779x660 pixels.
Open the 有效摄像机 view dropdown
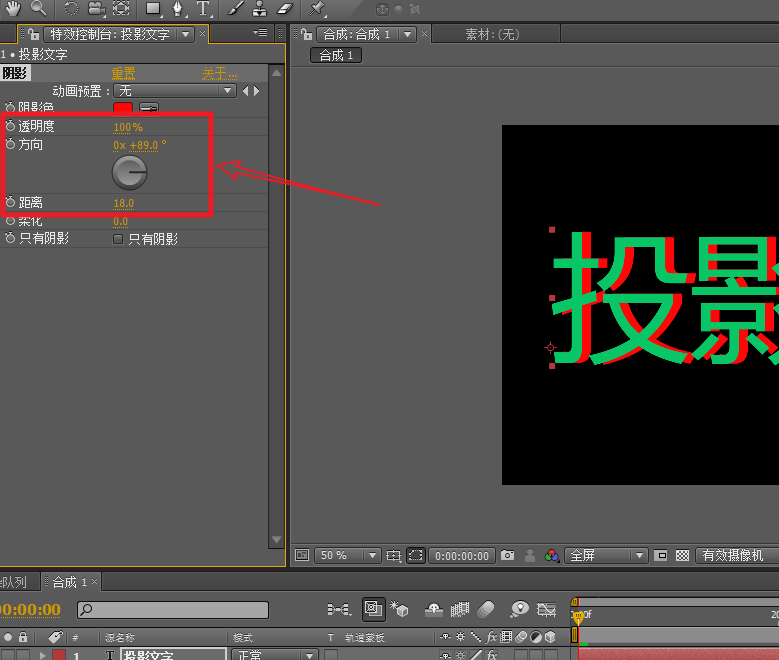pyautogui.click(x=737, y=555)
